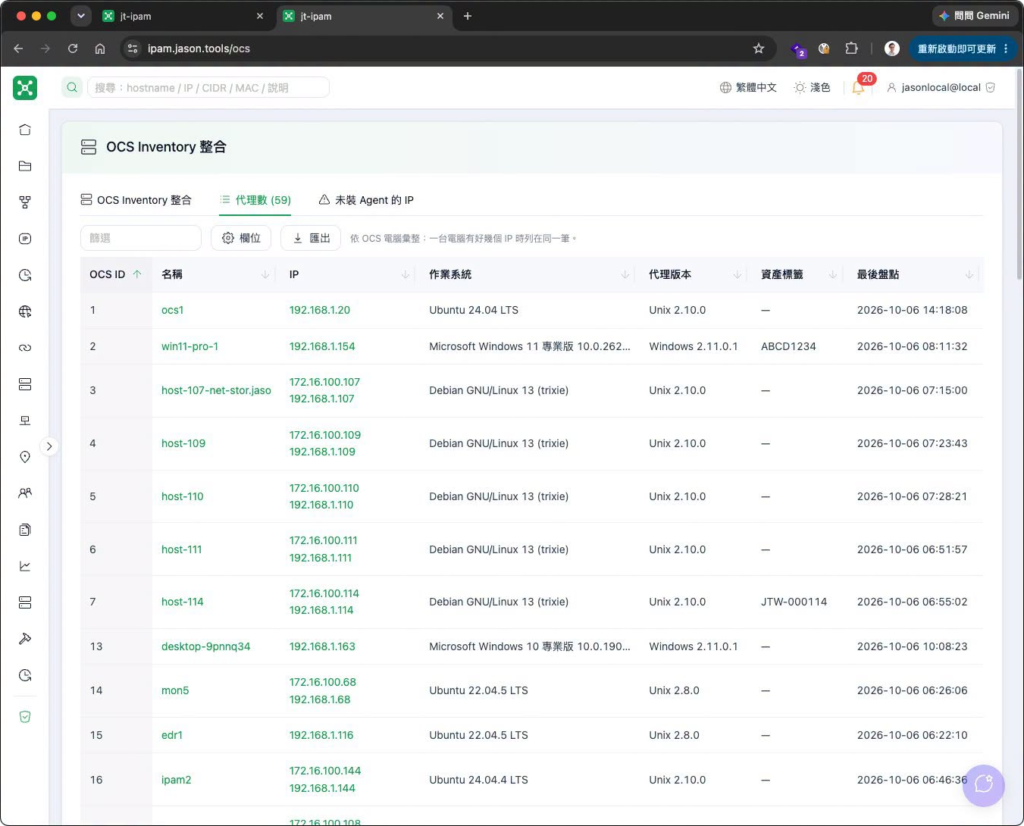Sort by the 代理版本 column header
The image size is (1024, 826).
(x=695, y=274)
